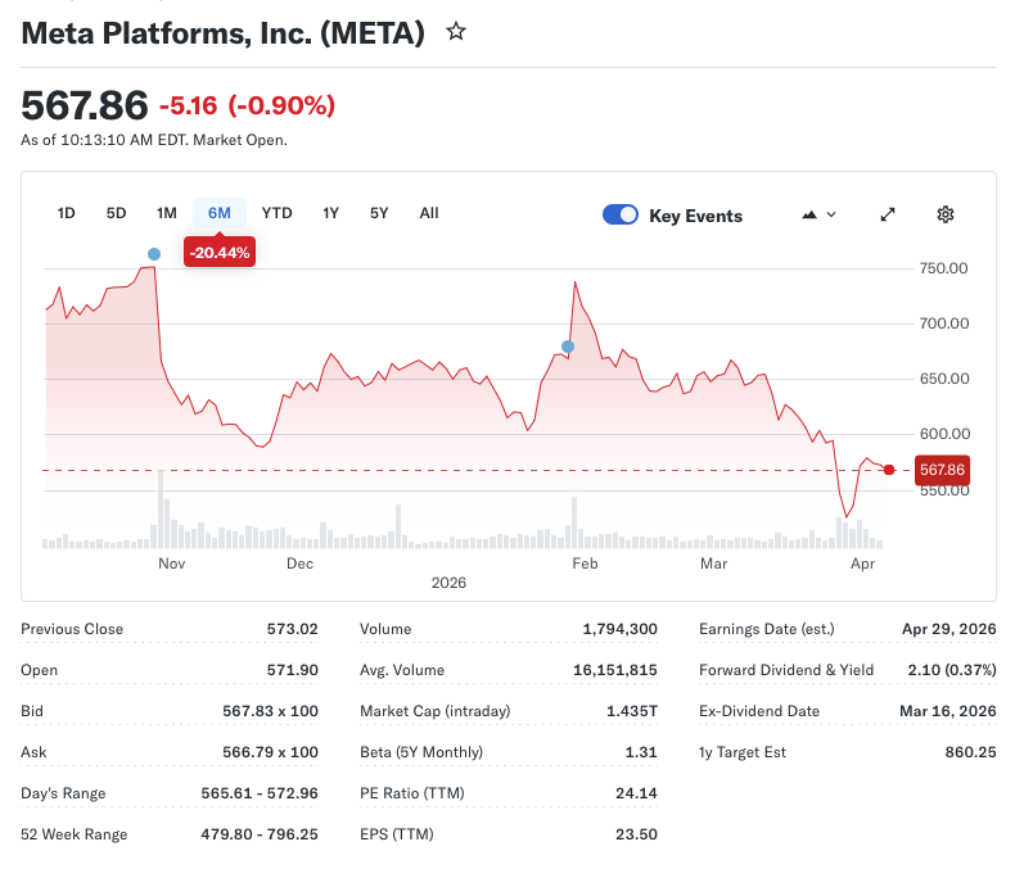Click Ex-Dividend Date Mar 16, 2026
Image resolution: width=1024 pixels, height=869 pixels.
coord(948,711)
